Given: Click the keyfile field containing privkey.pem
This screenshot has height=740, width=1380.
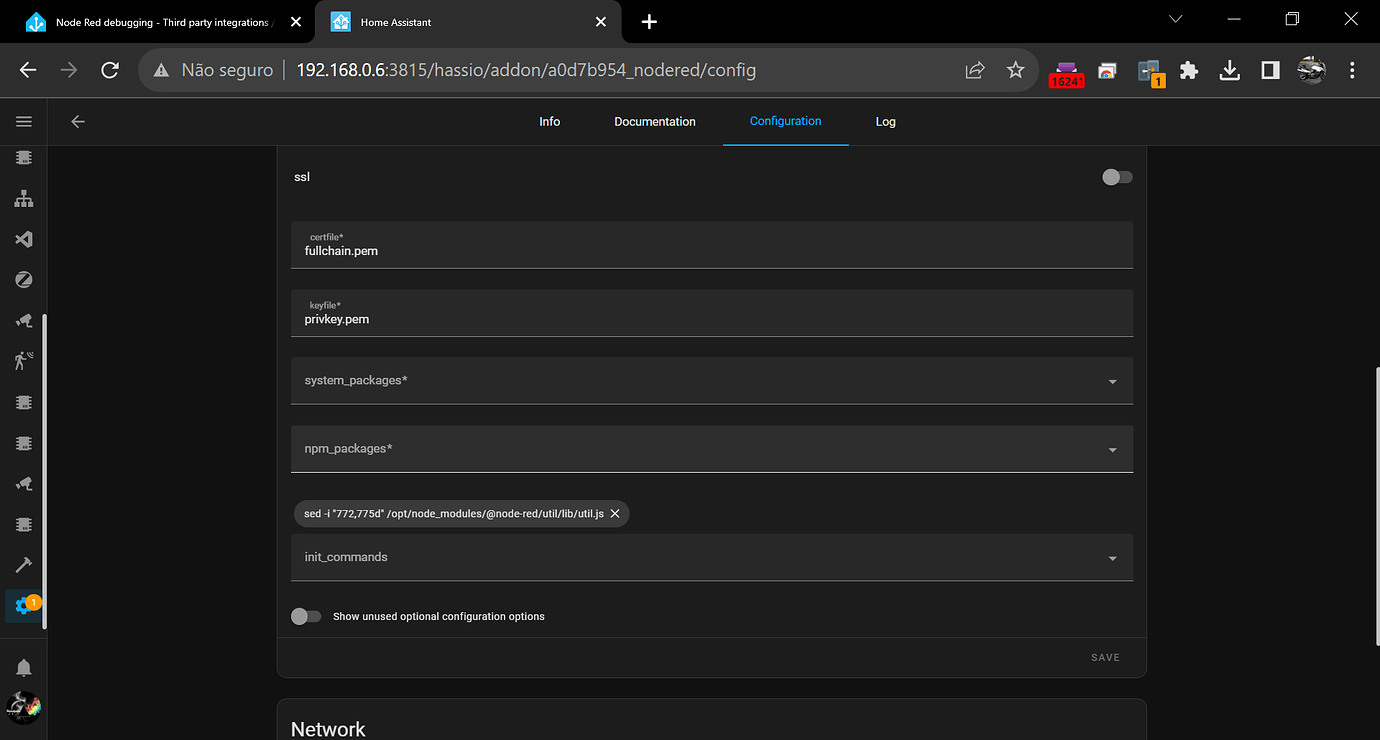Looking at the screenshot, I should pos(711,313).
